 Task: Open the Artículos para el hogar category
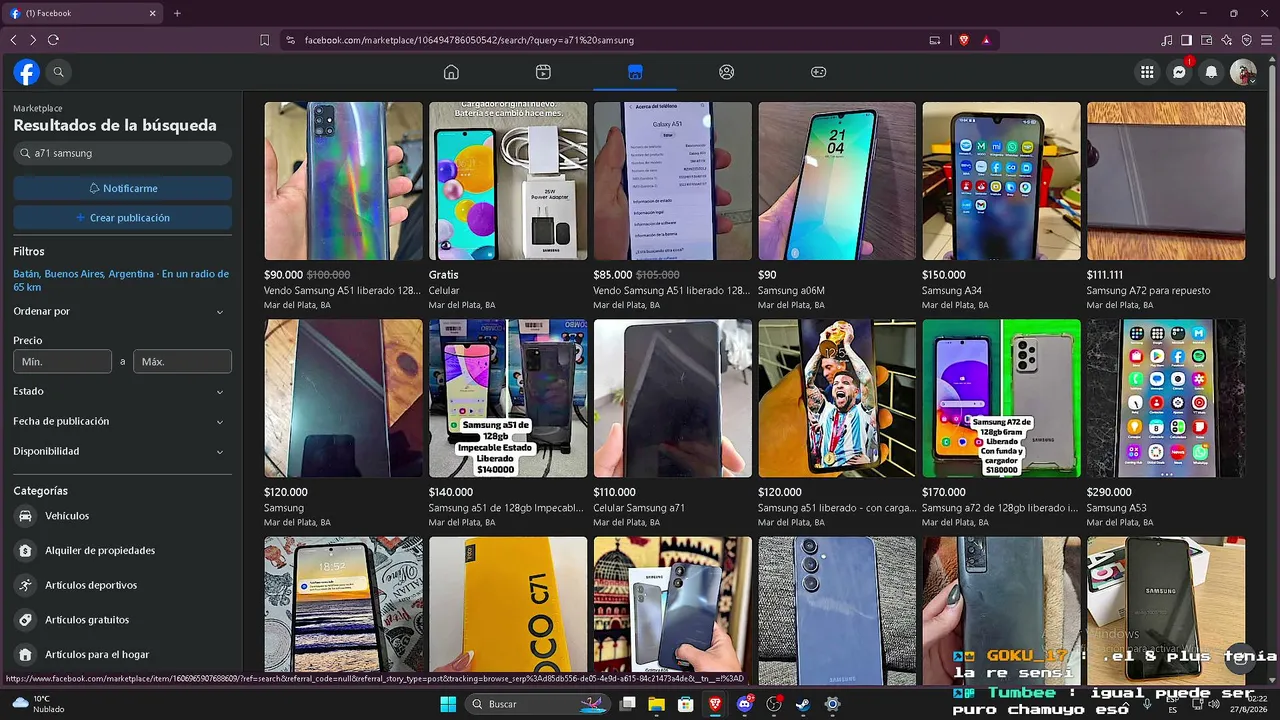tap(122, 654)
